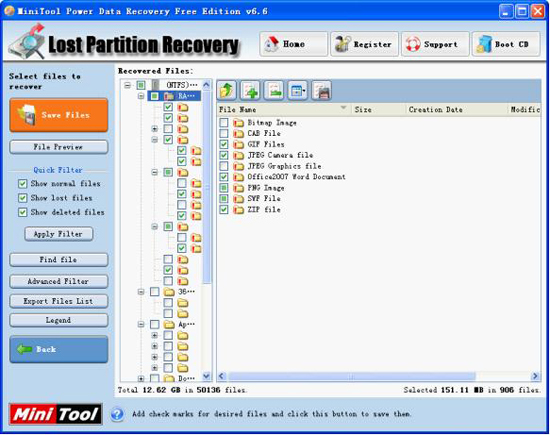550x435 pixels.
Task: Click the green arrow on the Back button
Action: tap(24, 349)
